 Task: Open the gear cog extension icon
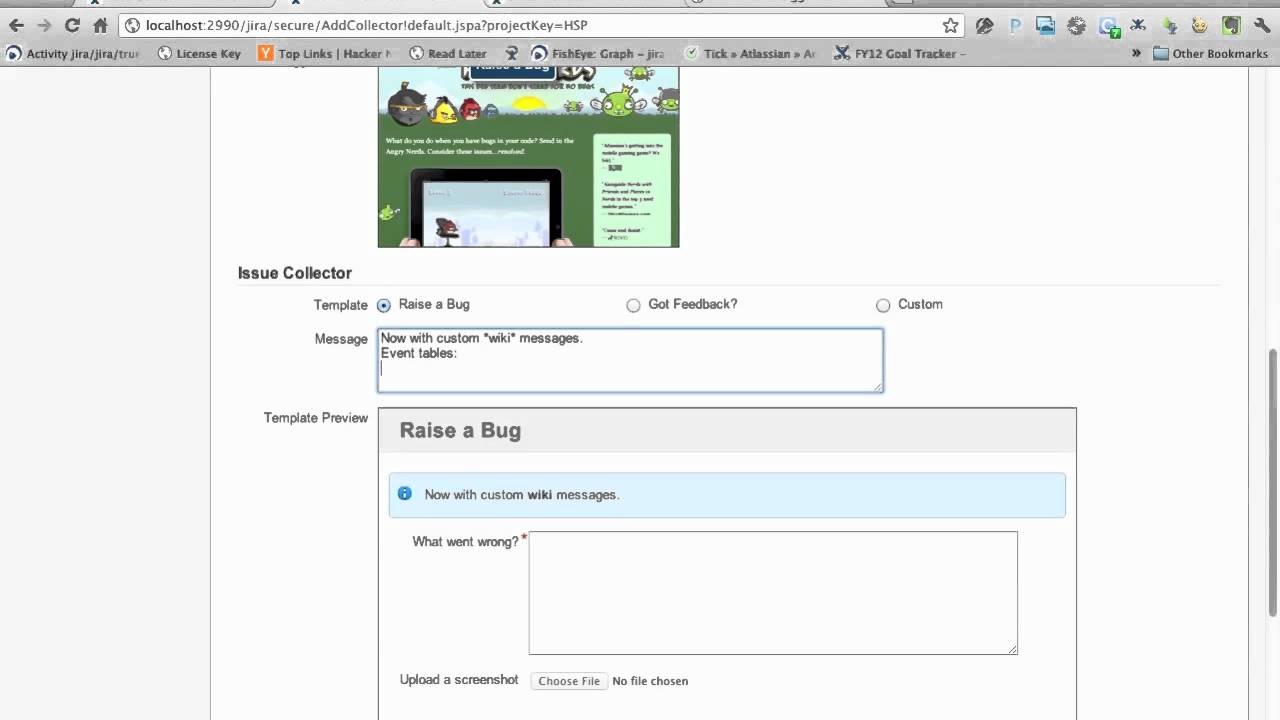pyautogui.click(x=1078, y=27)
